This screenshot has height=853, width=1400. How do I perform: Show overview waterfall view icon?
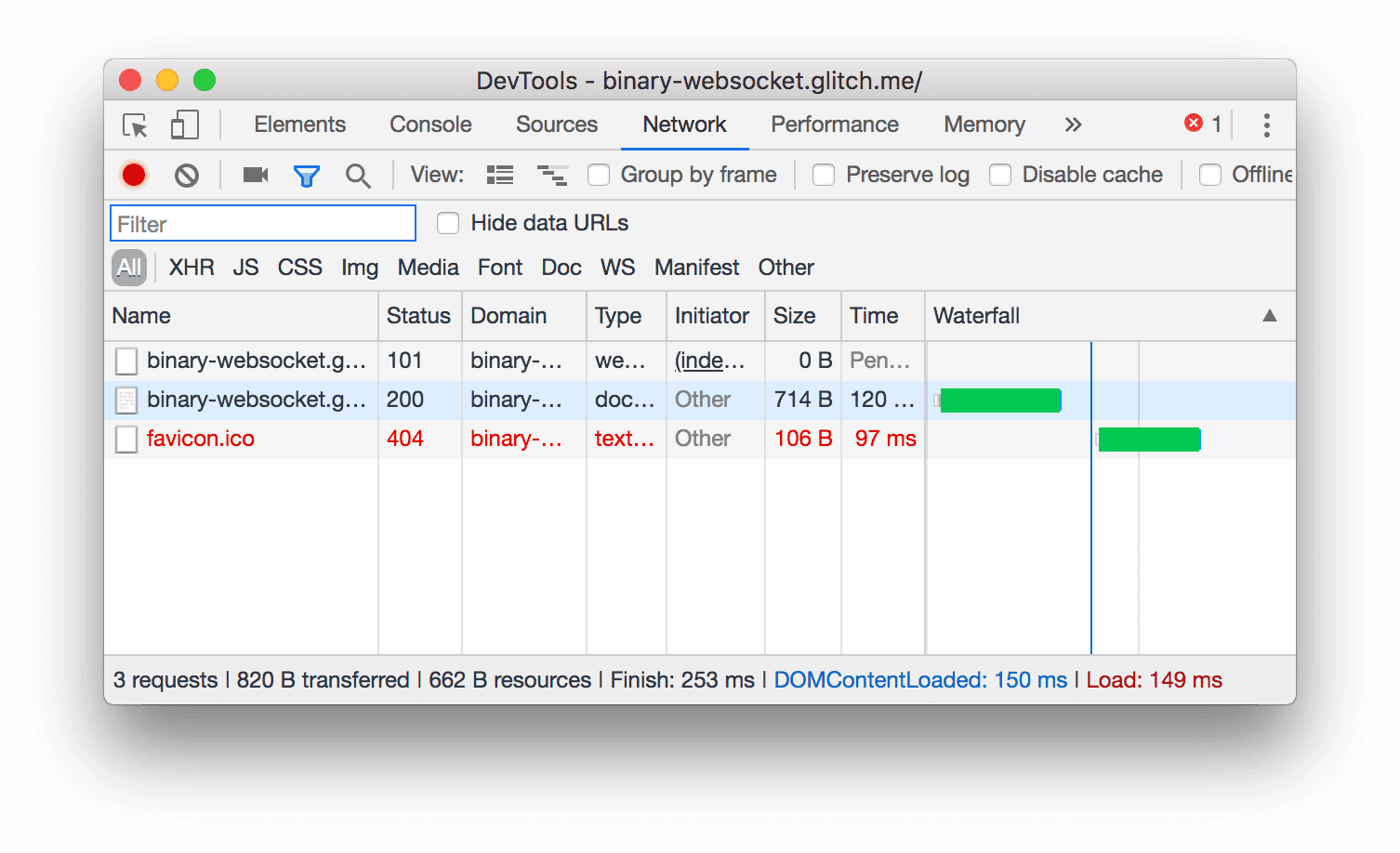(552, 175)
